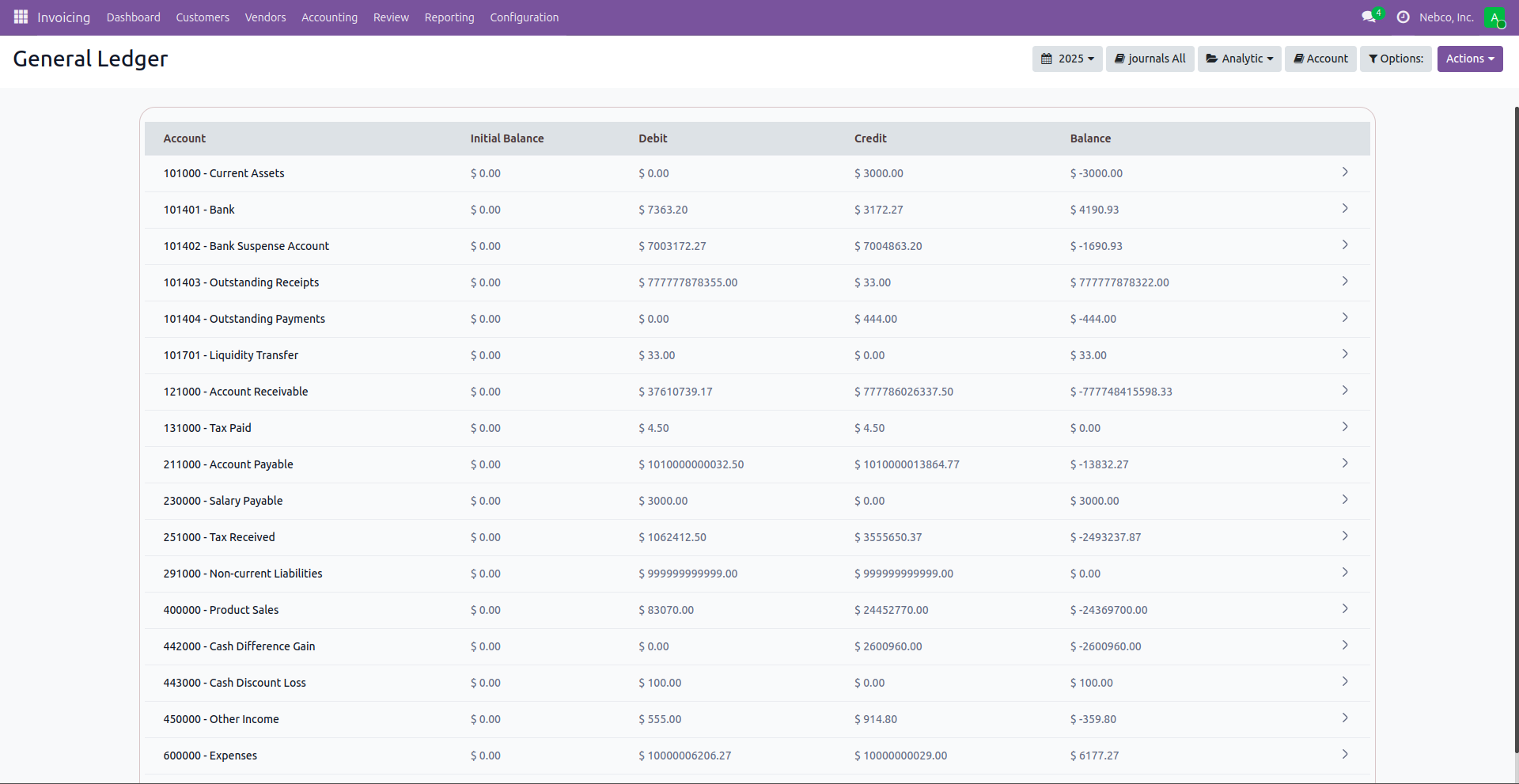
Task: Open the Options filter button
Action: (1396, 59)
